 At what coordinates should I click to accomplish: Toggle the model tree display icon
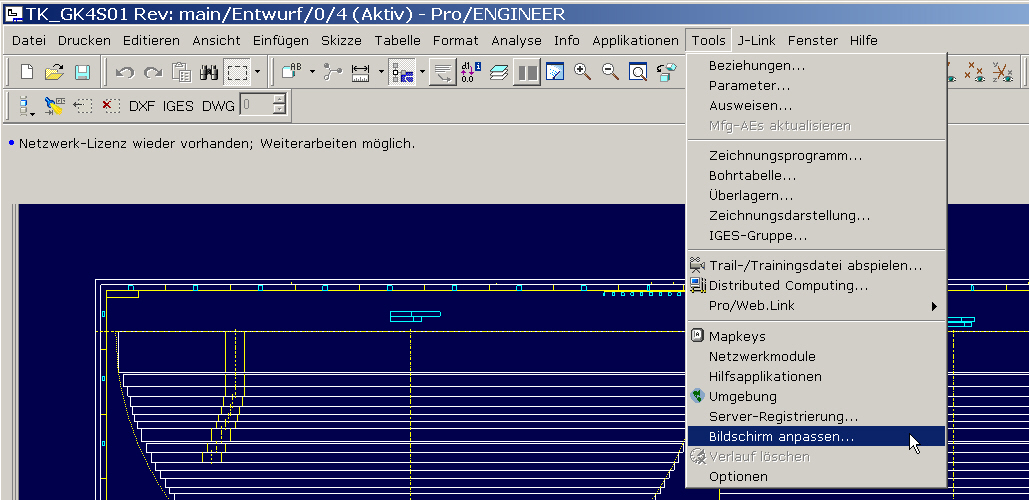click(x=402, y=72)
